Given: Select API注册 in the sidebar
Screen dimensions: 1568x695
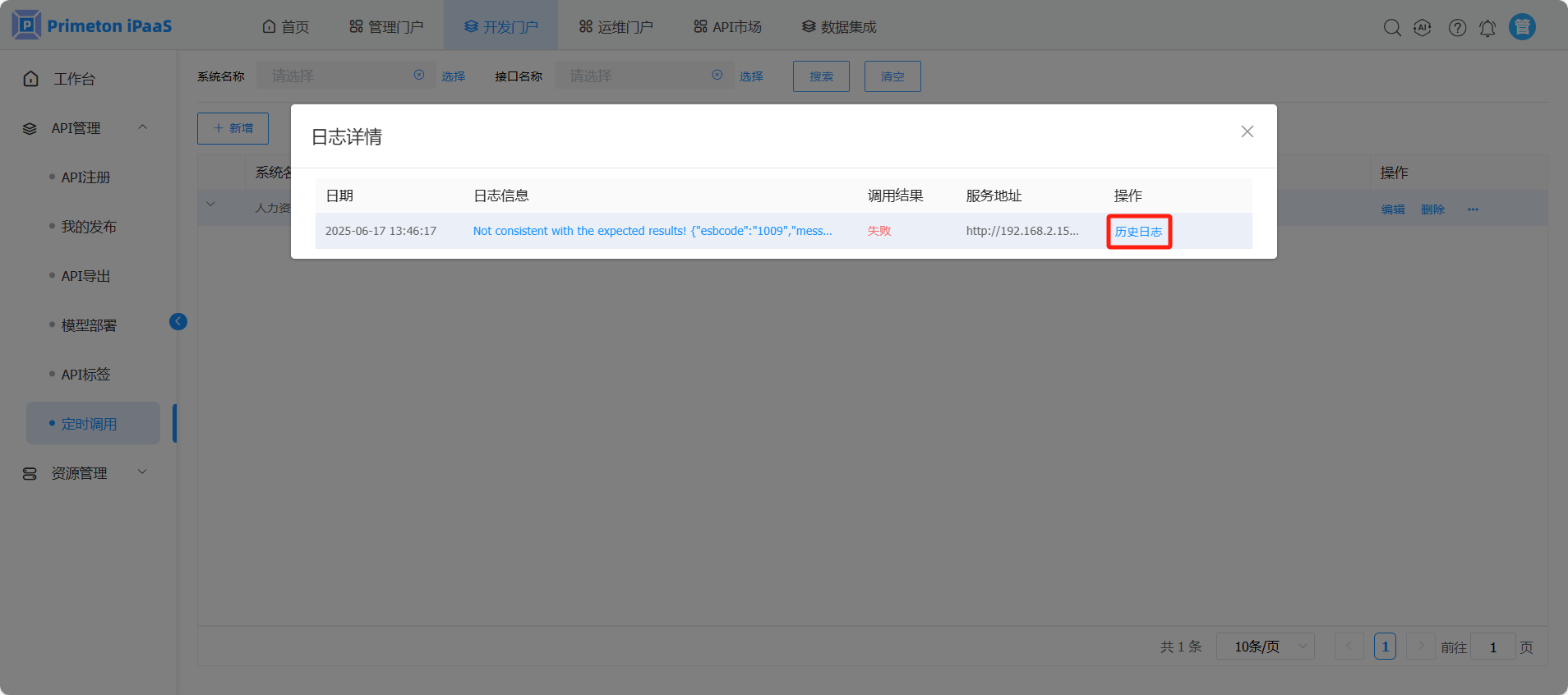Looking at the screenshot, I should [85, 177].
